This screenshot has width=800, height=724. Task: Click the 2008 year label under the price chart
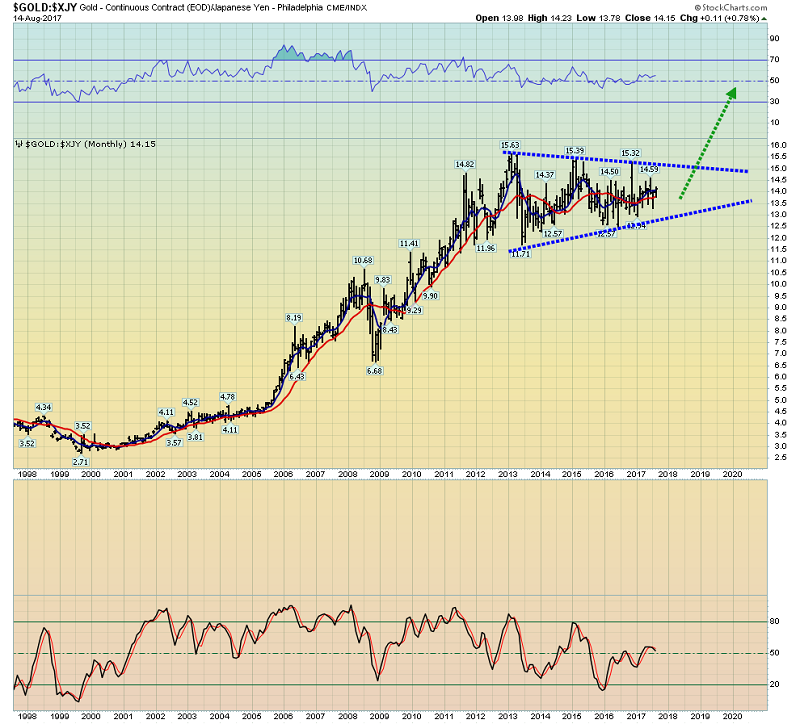pos(347,475)
